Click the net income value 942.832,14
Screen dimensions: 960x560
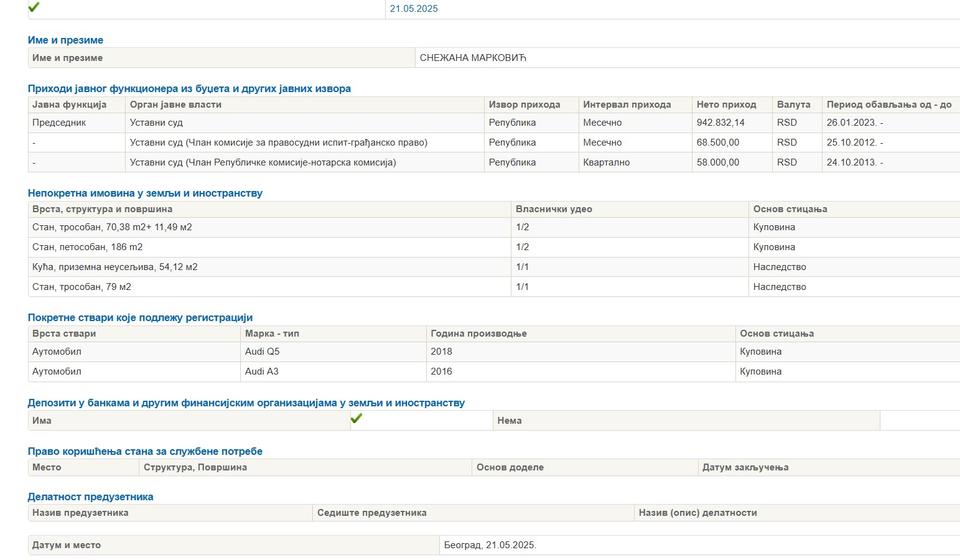[x=720, y=123]
